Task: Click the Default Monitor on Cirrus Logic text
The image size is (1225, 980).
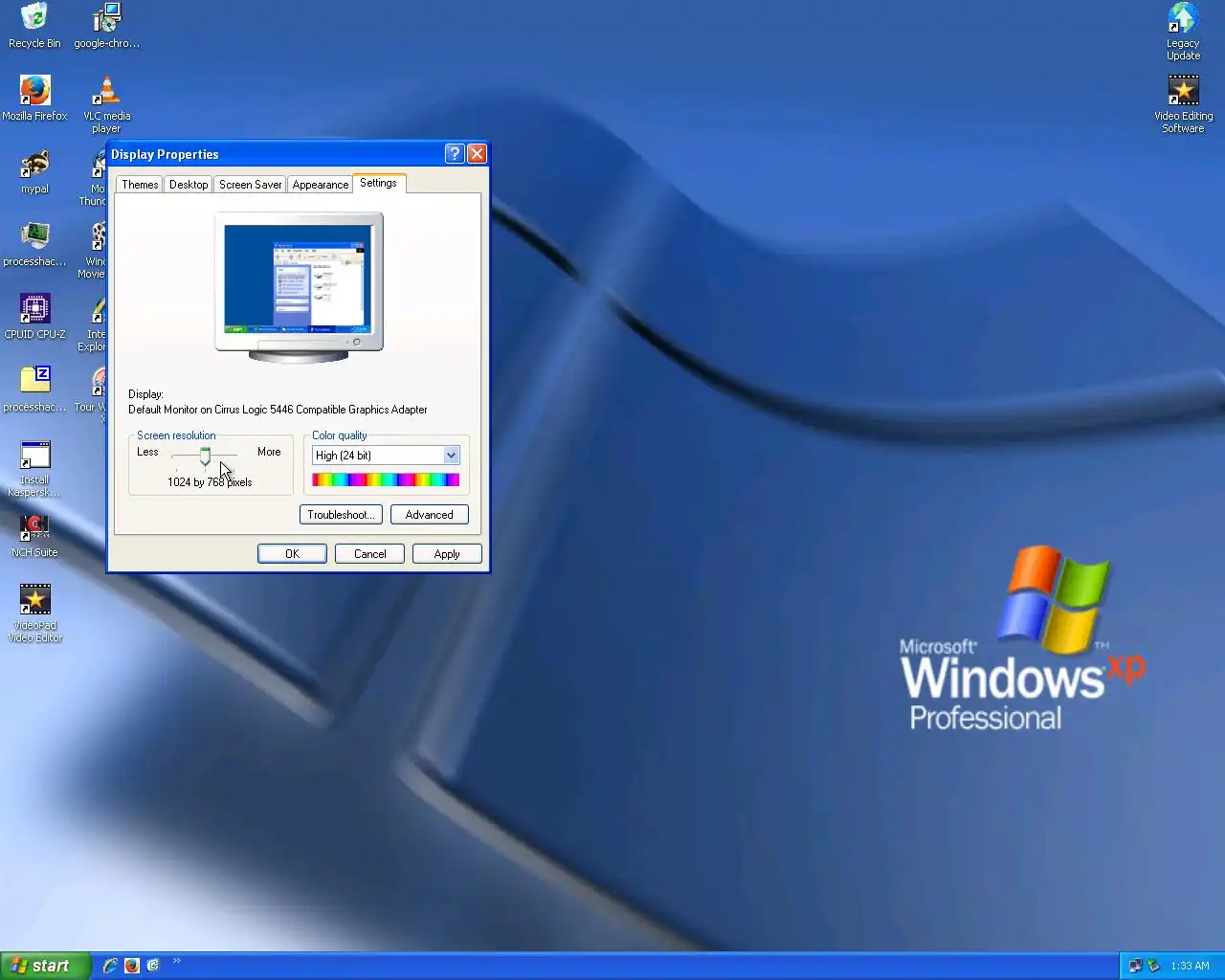Action: pyautogui.click(x=278, y=410)
